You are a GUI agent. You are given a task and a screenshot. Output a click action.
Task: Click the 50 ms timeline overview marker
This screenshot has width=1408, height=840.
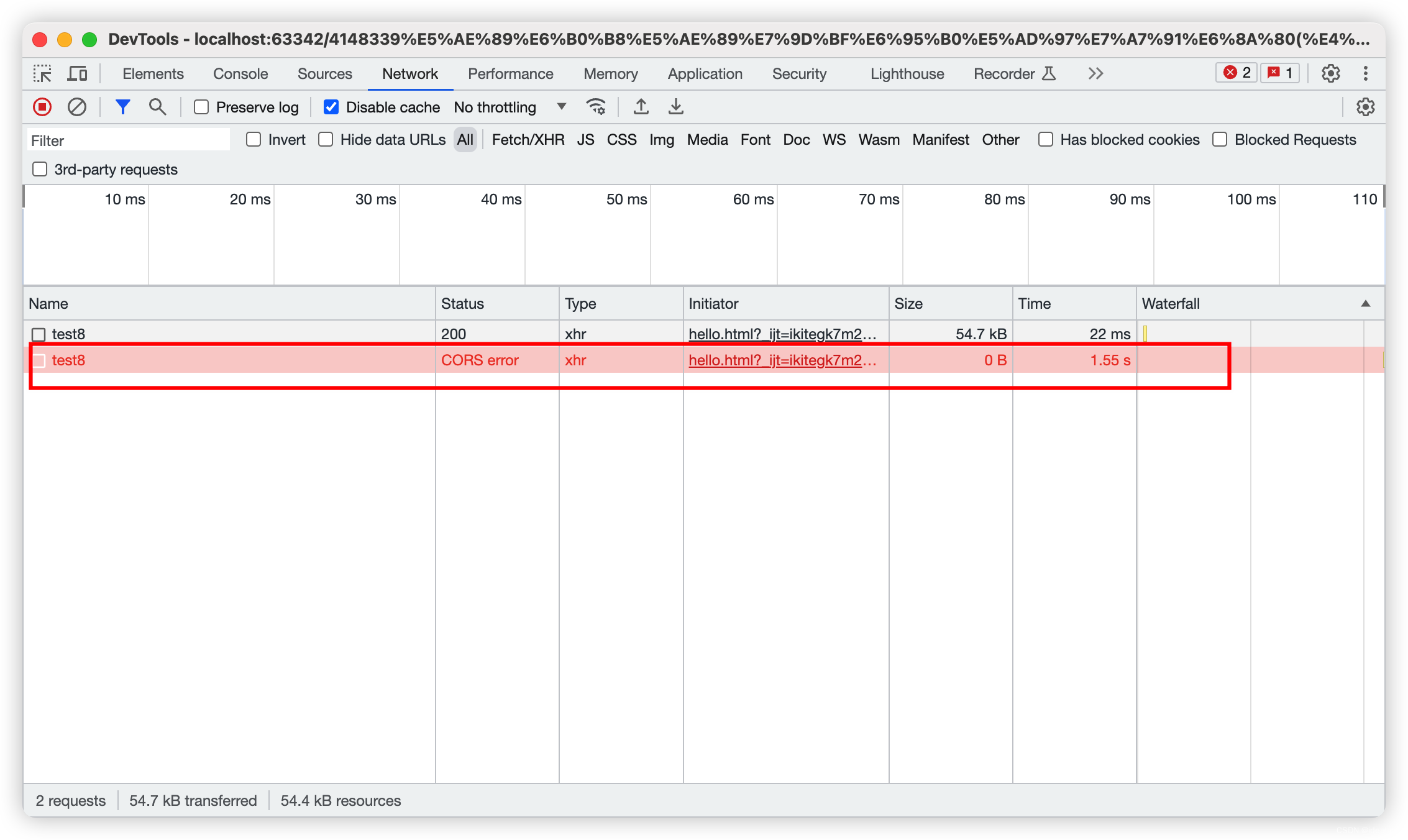click(626, 199)
